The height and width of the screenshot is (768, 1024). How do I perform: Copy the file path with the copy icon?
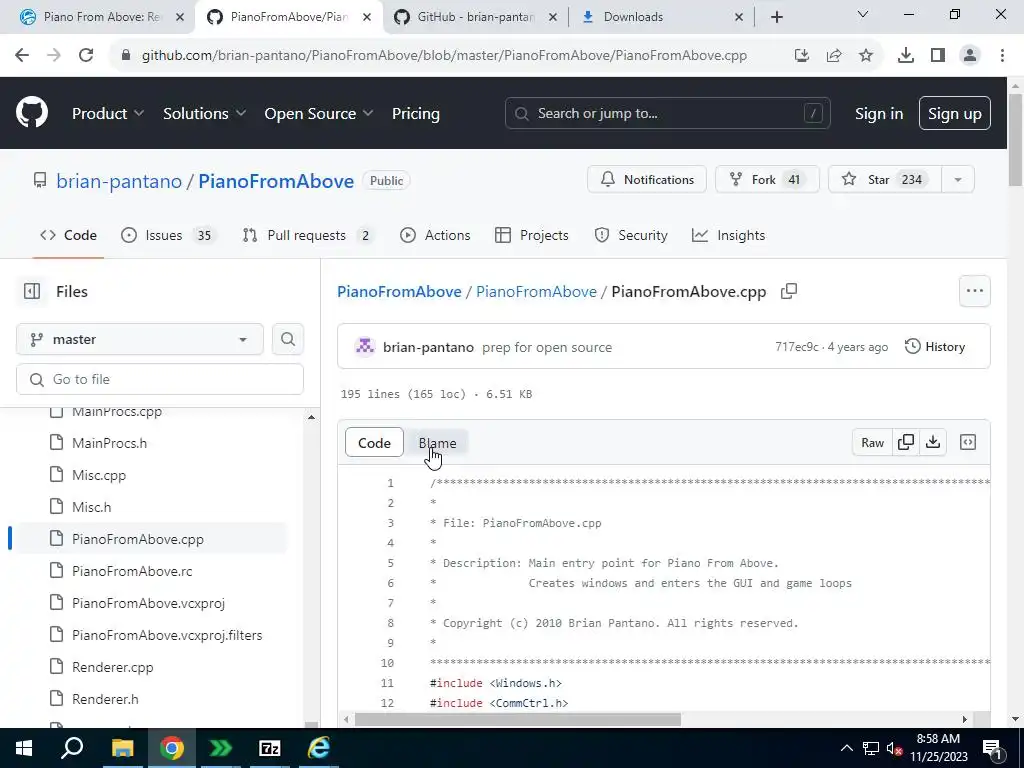[789, 291]
